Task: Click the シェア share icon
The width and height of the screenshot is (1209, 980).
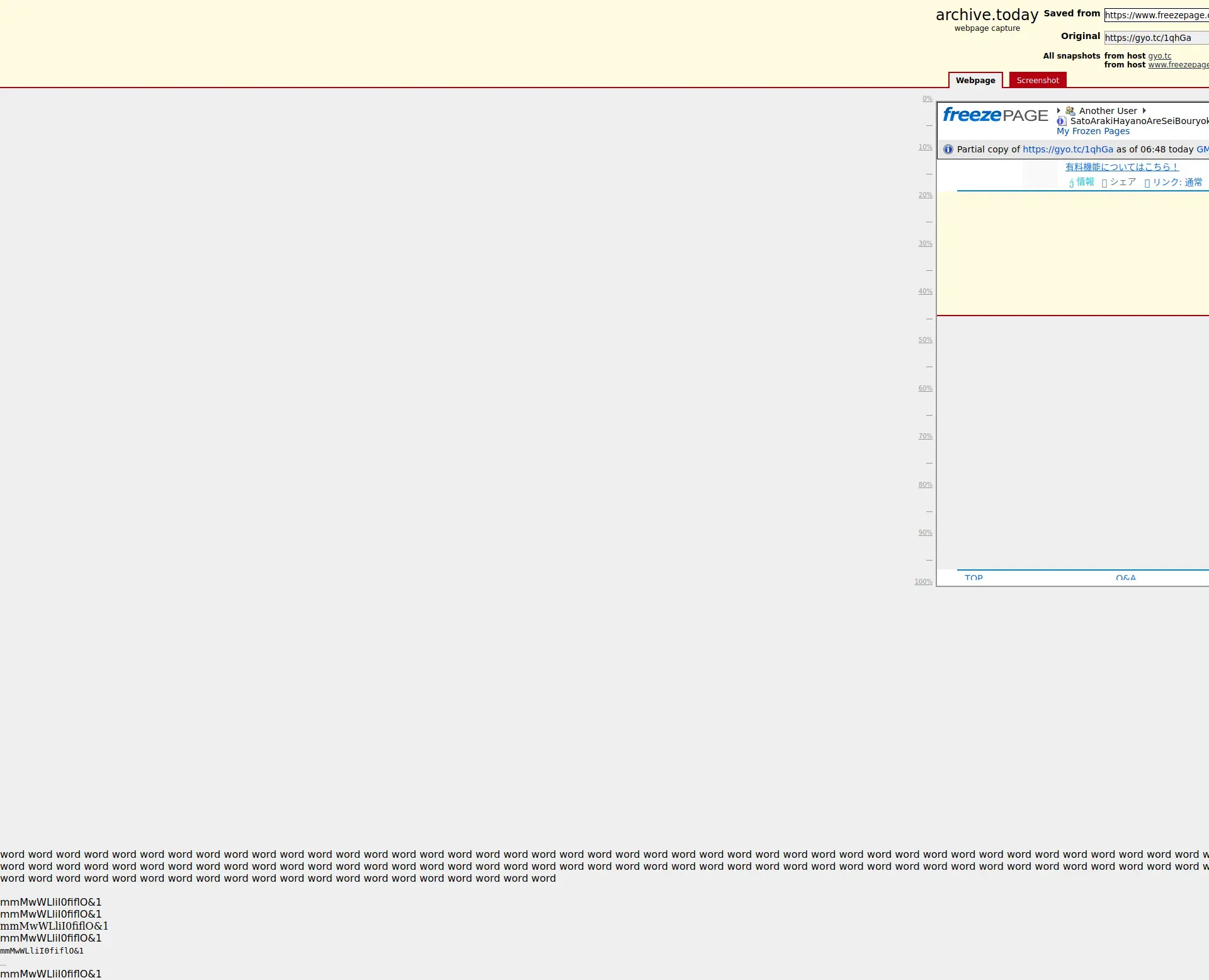Action: (1104, 183)
